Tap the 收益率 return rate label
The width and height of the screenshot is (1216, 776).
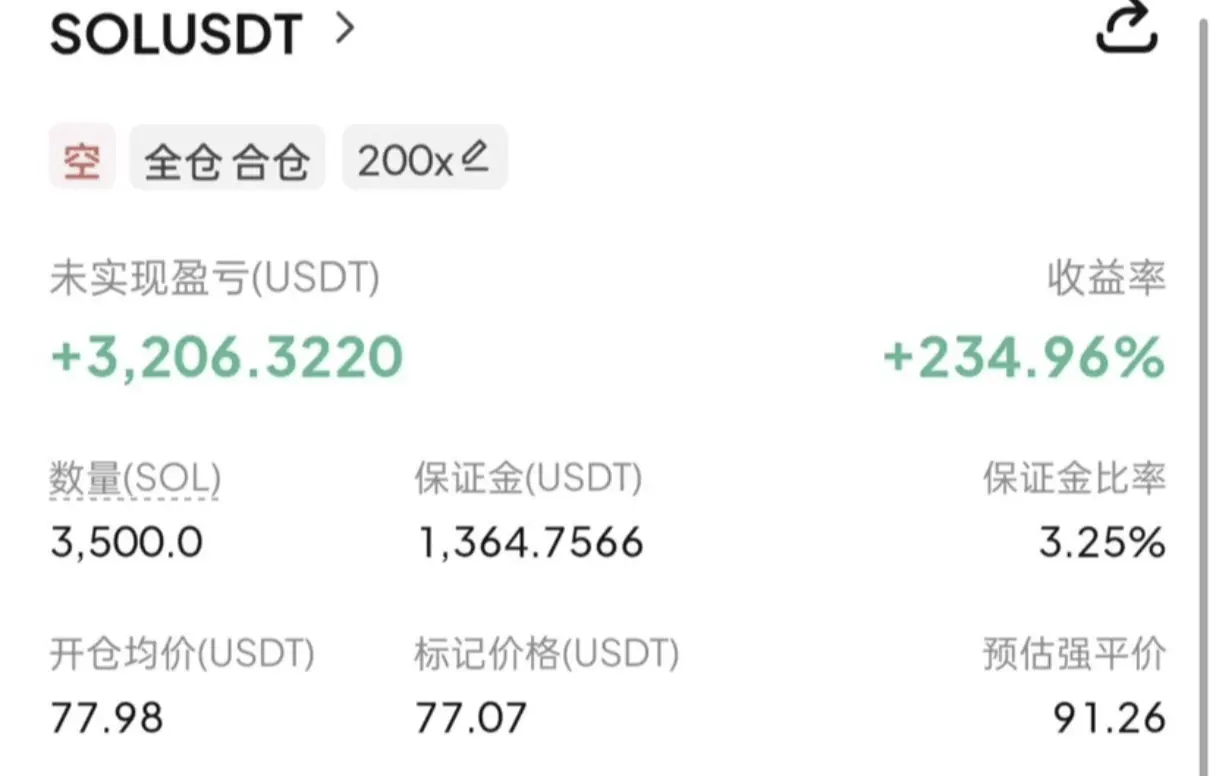coord(1106,279)
